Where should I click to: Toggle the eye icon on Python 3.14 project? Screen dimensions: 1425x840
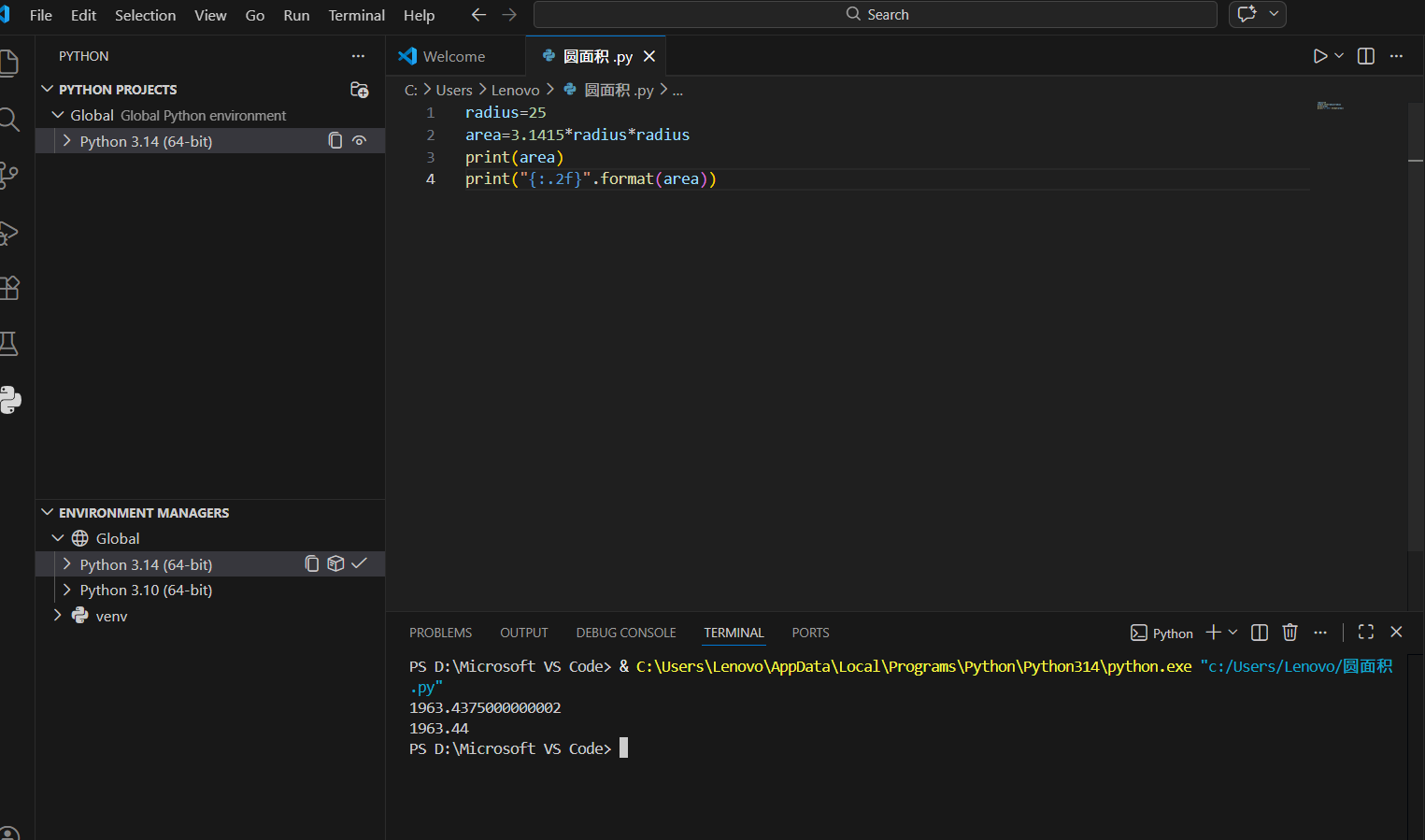pyautogui.click(x=359, y=141)
